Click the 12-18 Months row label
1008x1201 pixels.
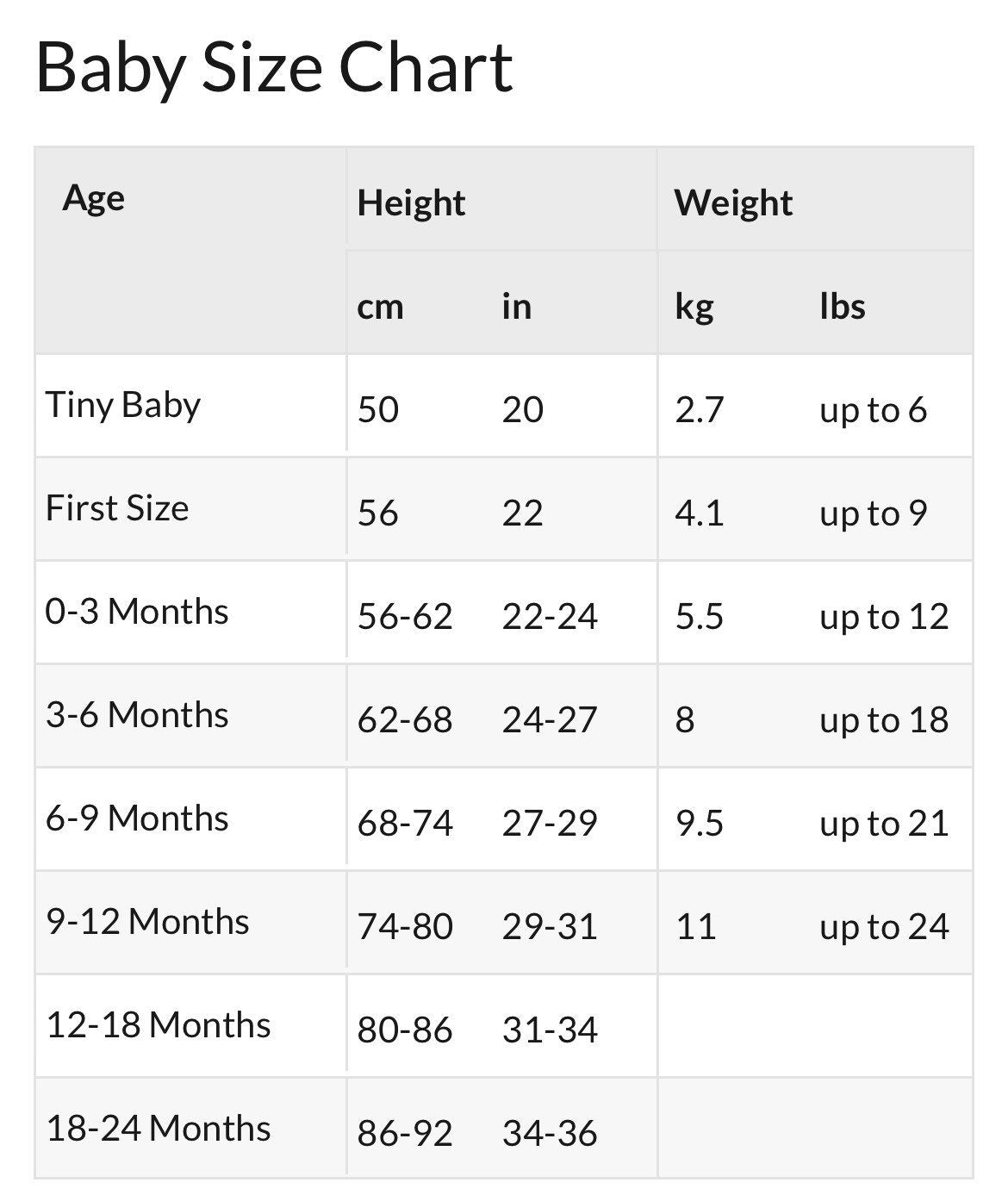[x=159, y=1025]
